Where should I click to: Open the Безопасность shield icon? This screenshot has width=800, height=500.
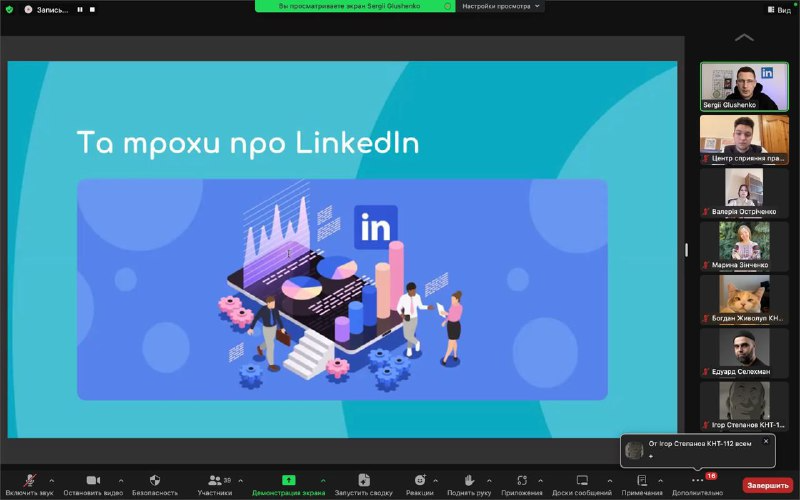point(155,481)
